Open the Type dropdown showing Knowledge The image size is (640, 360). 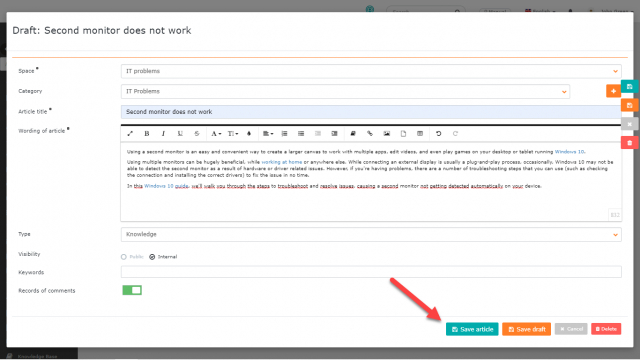click(x=371, y=234)
